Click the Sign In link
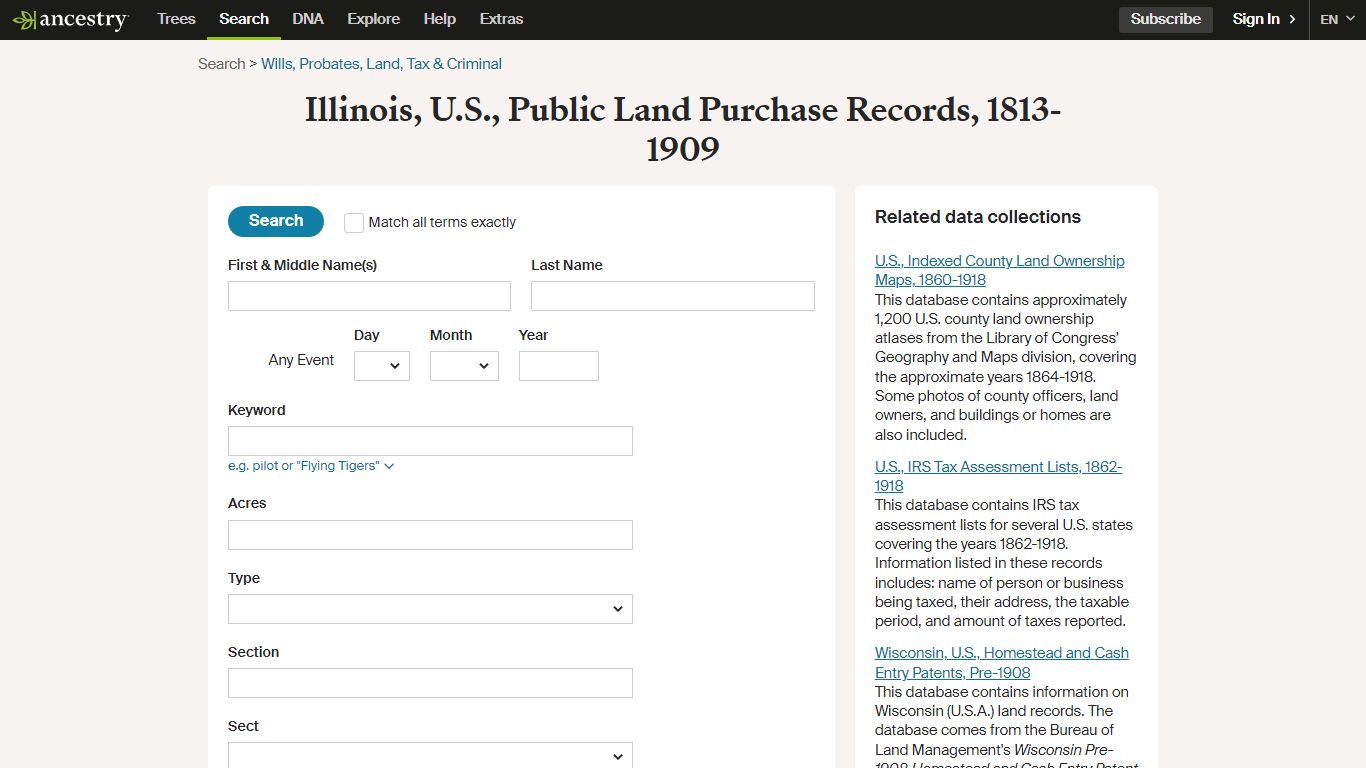 pos(1264,19)
